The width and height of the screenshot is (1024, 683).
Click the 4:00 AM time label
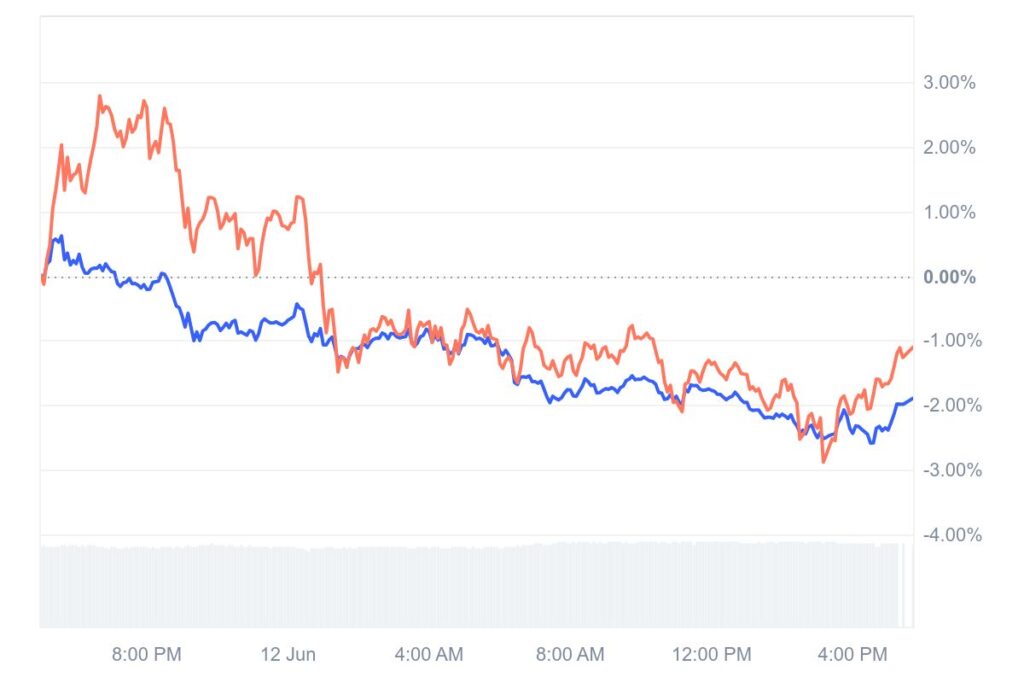(429, 655)
